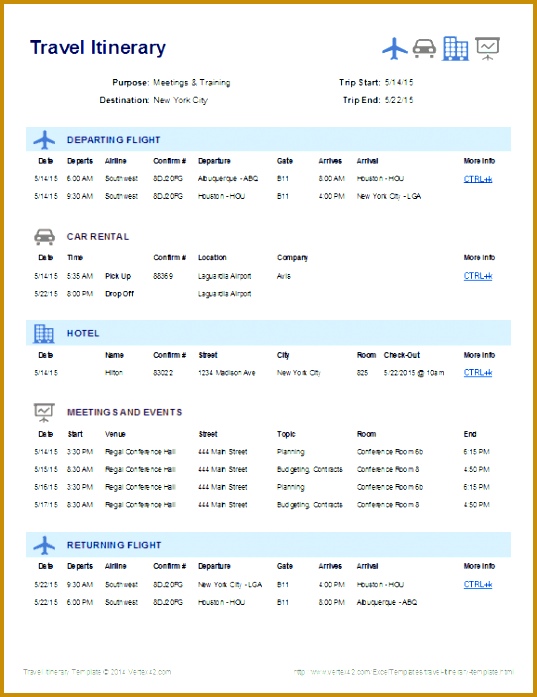Select check-out cell 5/22/2015 @ 10am
537x697 pixels.
tap(414, 373)
